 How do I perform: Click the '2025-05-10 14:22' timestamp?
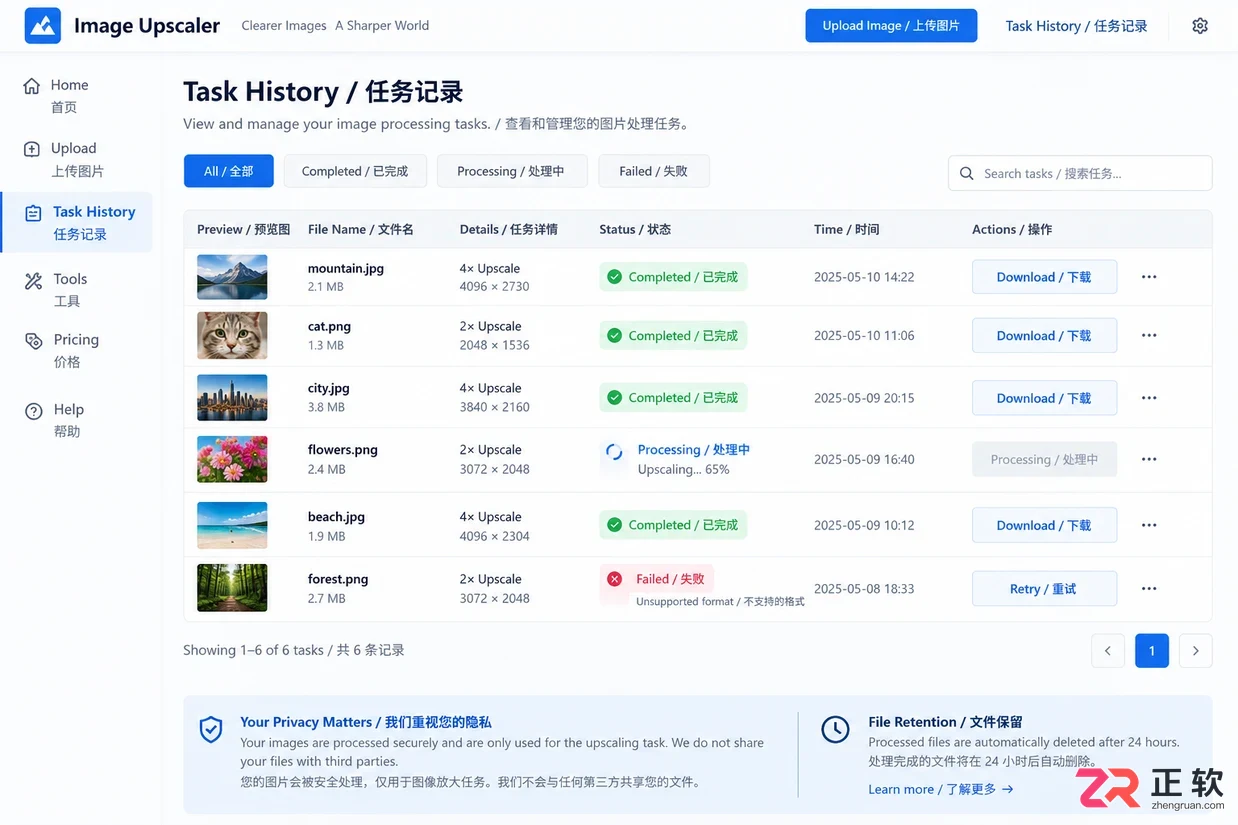coord(864,277)
